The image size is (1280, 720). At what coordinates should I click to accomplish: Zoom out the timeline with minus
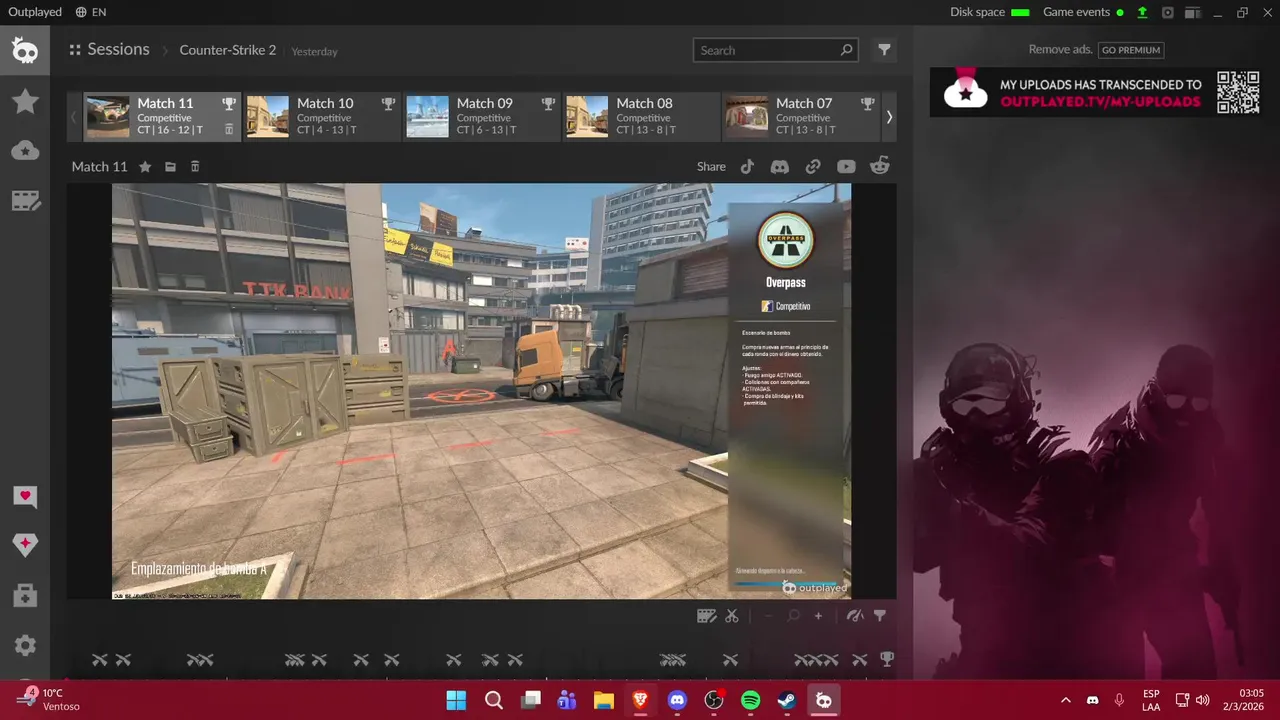768,616
